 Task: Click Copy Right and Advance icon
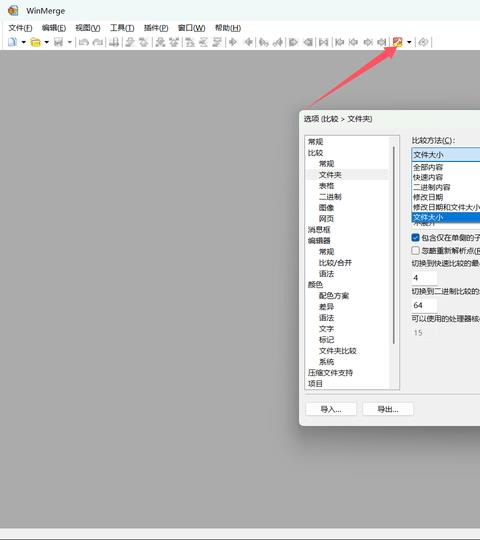tap(264, 42)
